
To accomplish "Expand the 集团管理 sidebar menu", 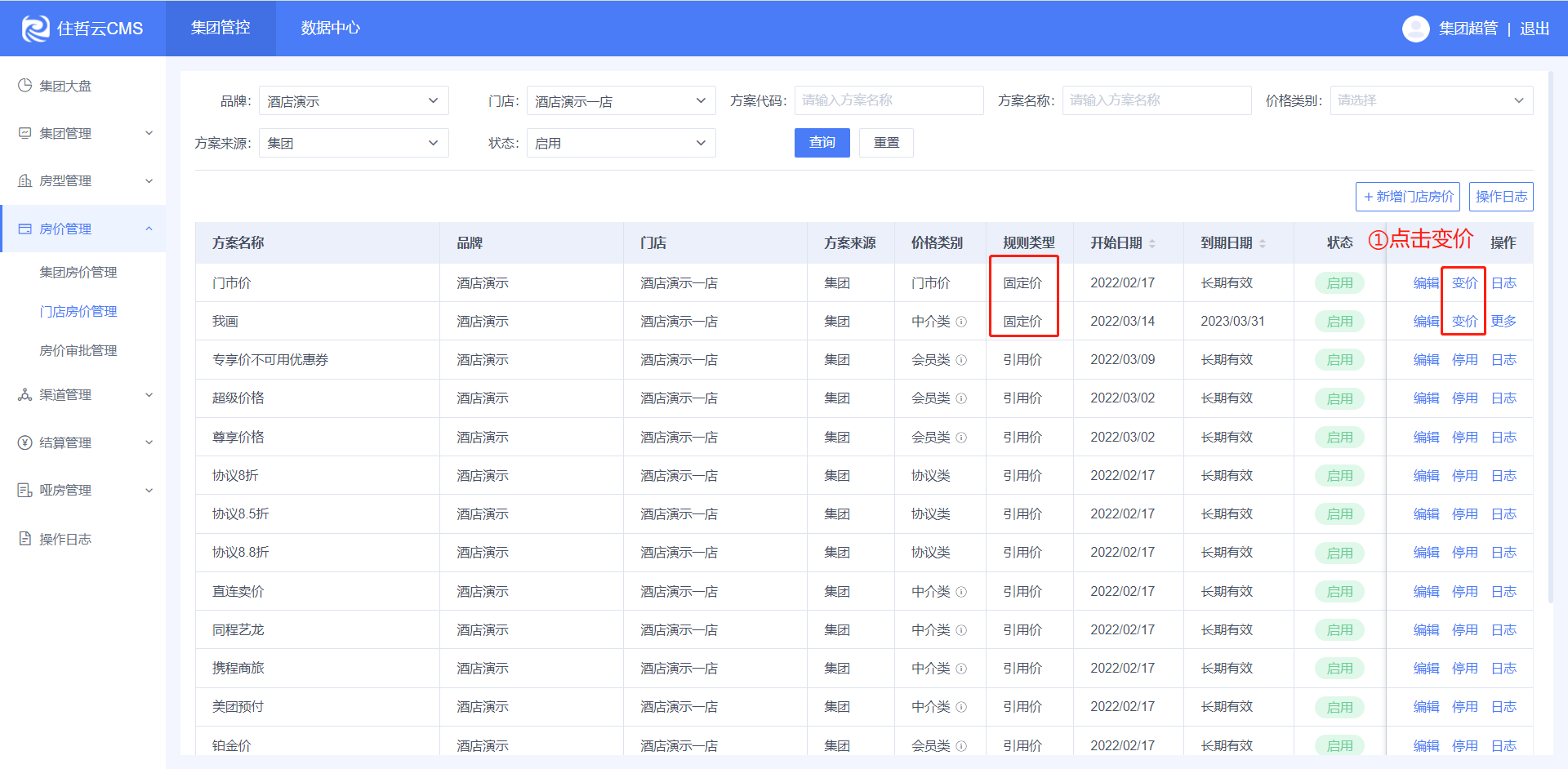I will pyautogui.click(x=149, y=133).
